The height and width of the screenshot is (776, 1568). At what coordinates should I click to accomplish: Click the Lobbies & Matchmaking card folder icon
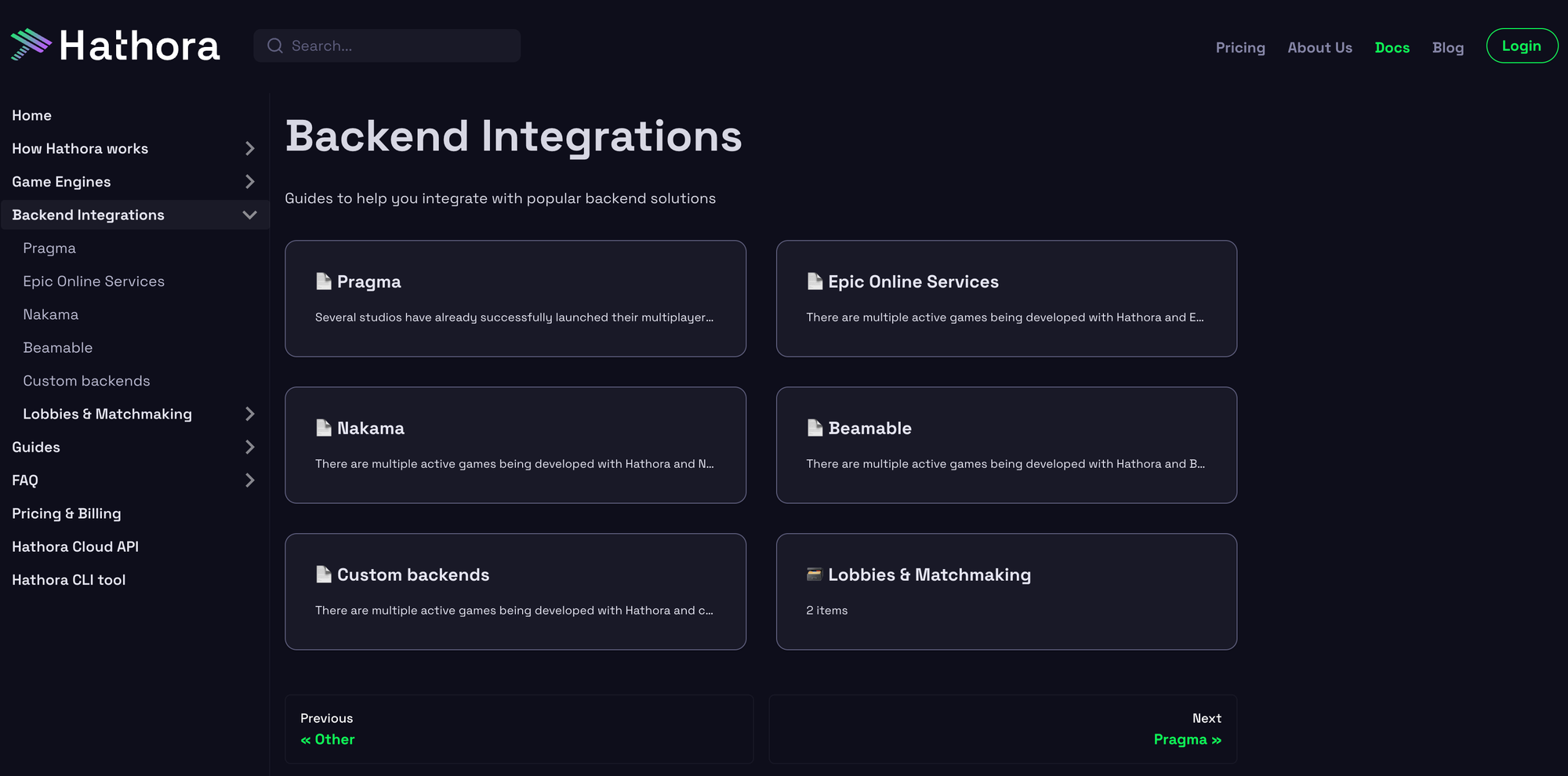pyautogui.click(x=815, y=575)
